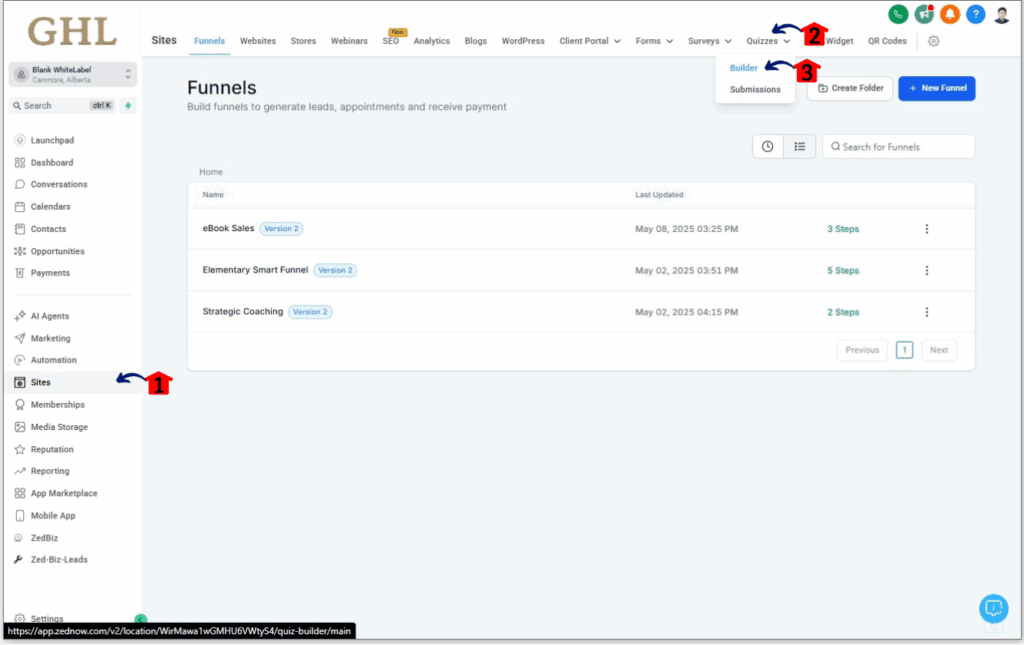The width and height of the screenshot is (1024, 645).
Task: Switch to recently updated clock view
Action: tap(767, 147)
